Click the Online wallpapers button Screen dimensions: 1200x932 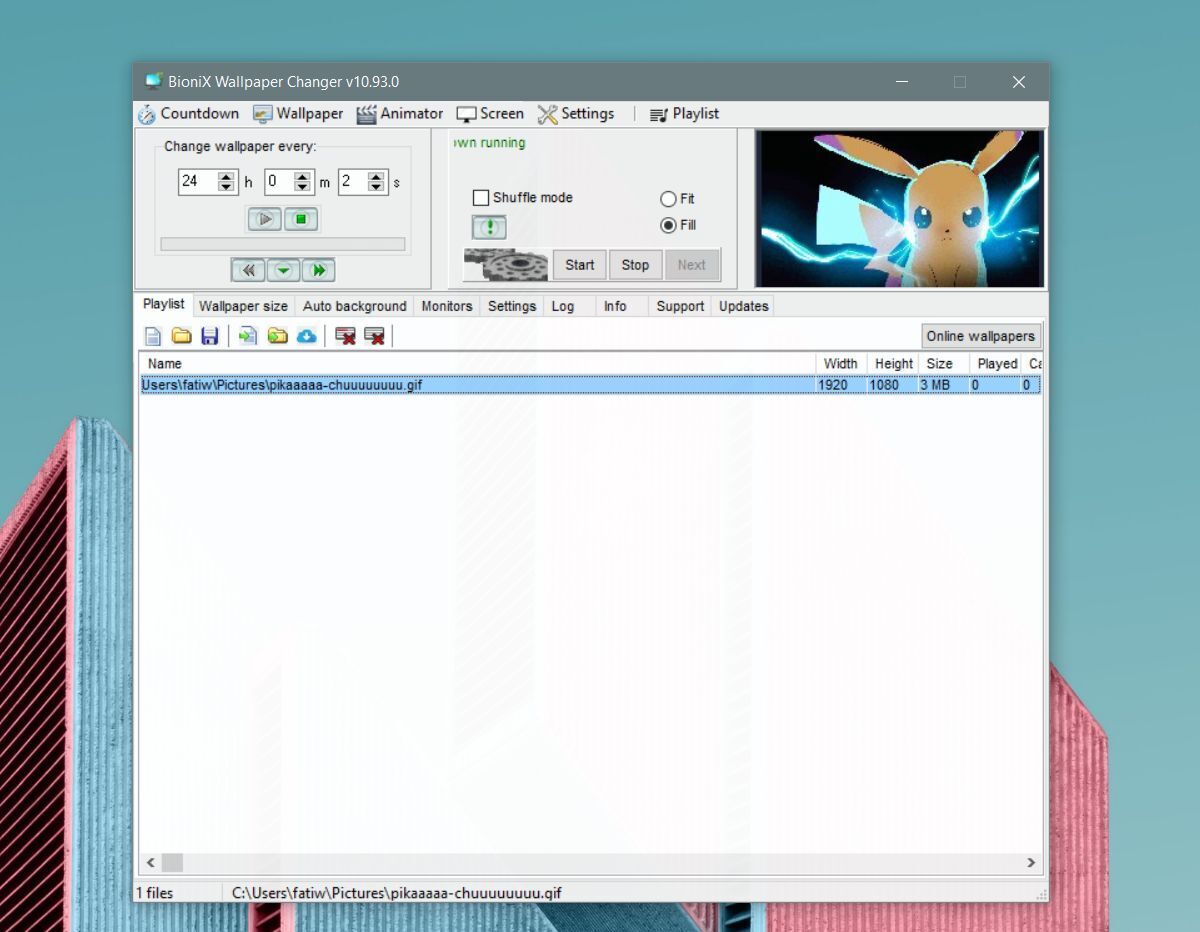pos(980,336)
